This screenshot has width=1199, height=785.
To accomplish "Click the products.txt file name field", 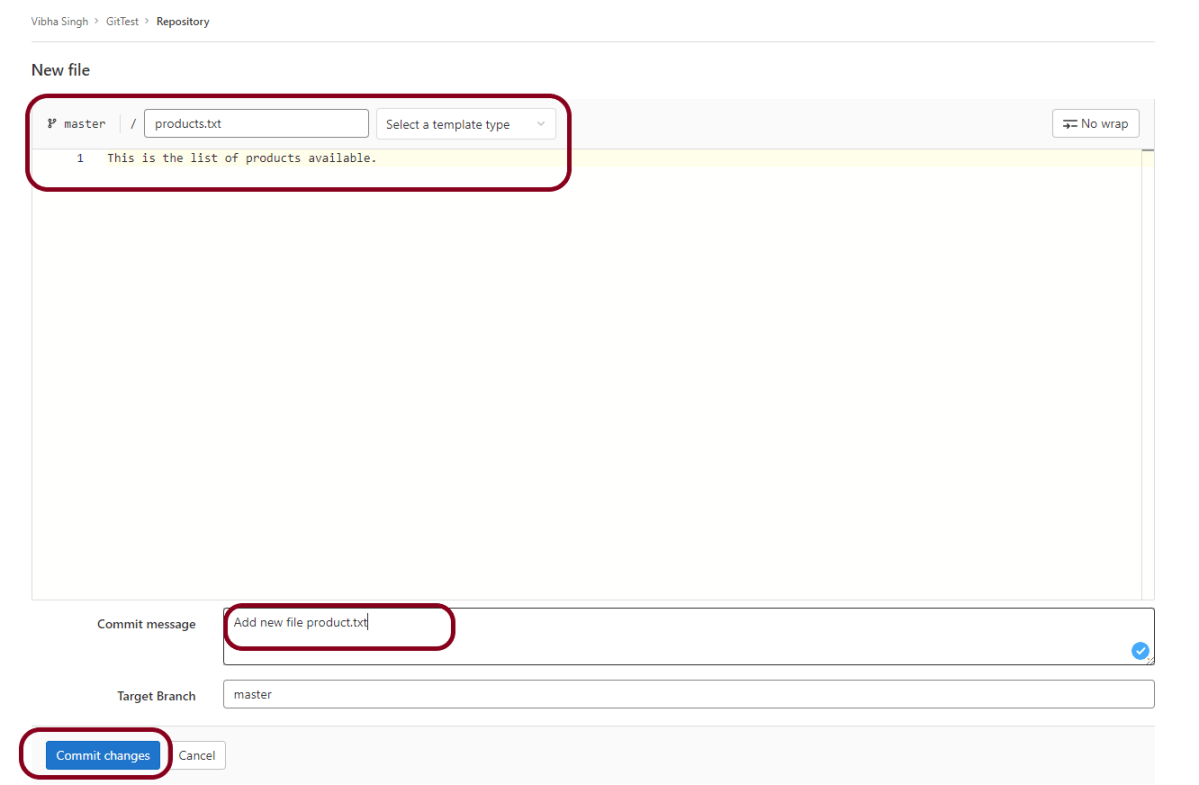I will [256, 124].
